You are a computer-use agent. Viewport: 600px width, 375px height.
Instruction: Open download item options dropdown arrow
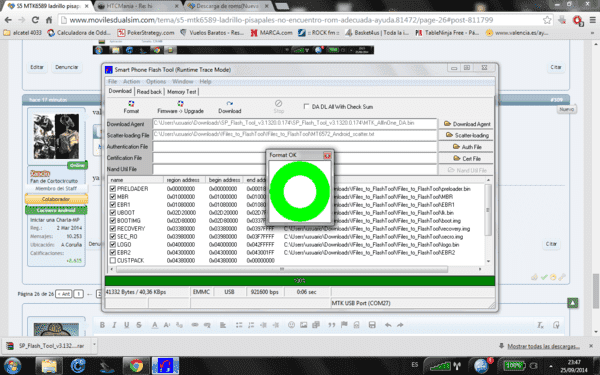[x=94, y=344]
